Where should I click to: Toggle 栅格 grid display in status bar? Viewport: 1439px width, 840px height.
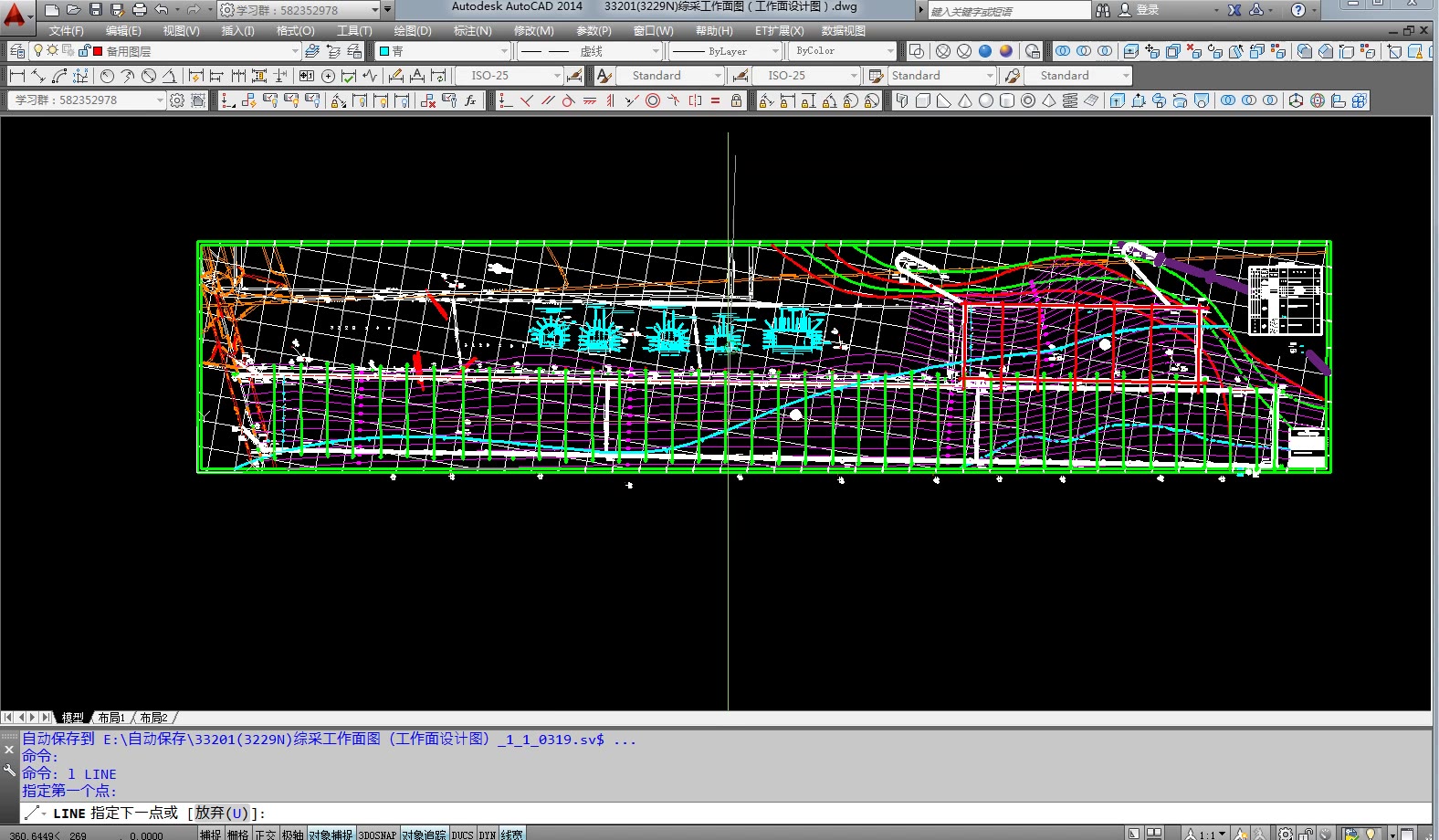click(237, 834)
